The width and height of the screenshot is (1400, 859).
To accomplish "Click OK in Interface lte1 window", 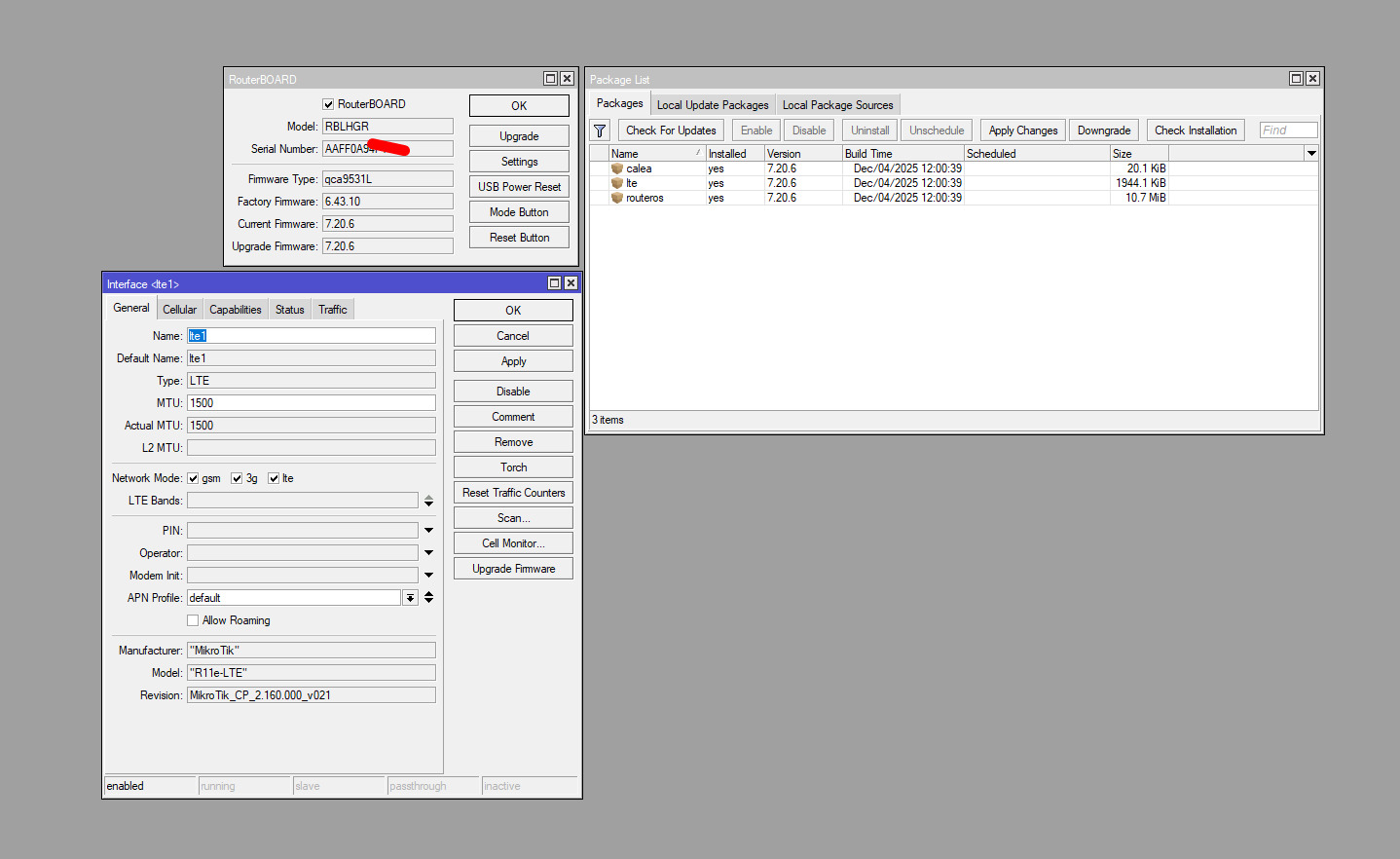I will 513,311.
